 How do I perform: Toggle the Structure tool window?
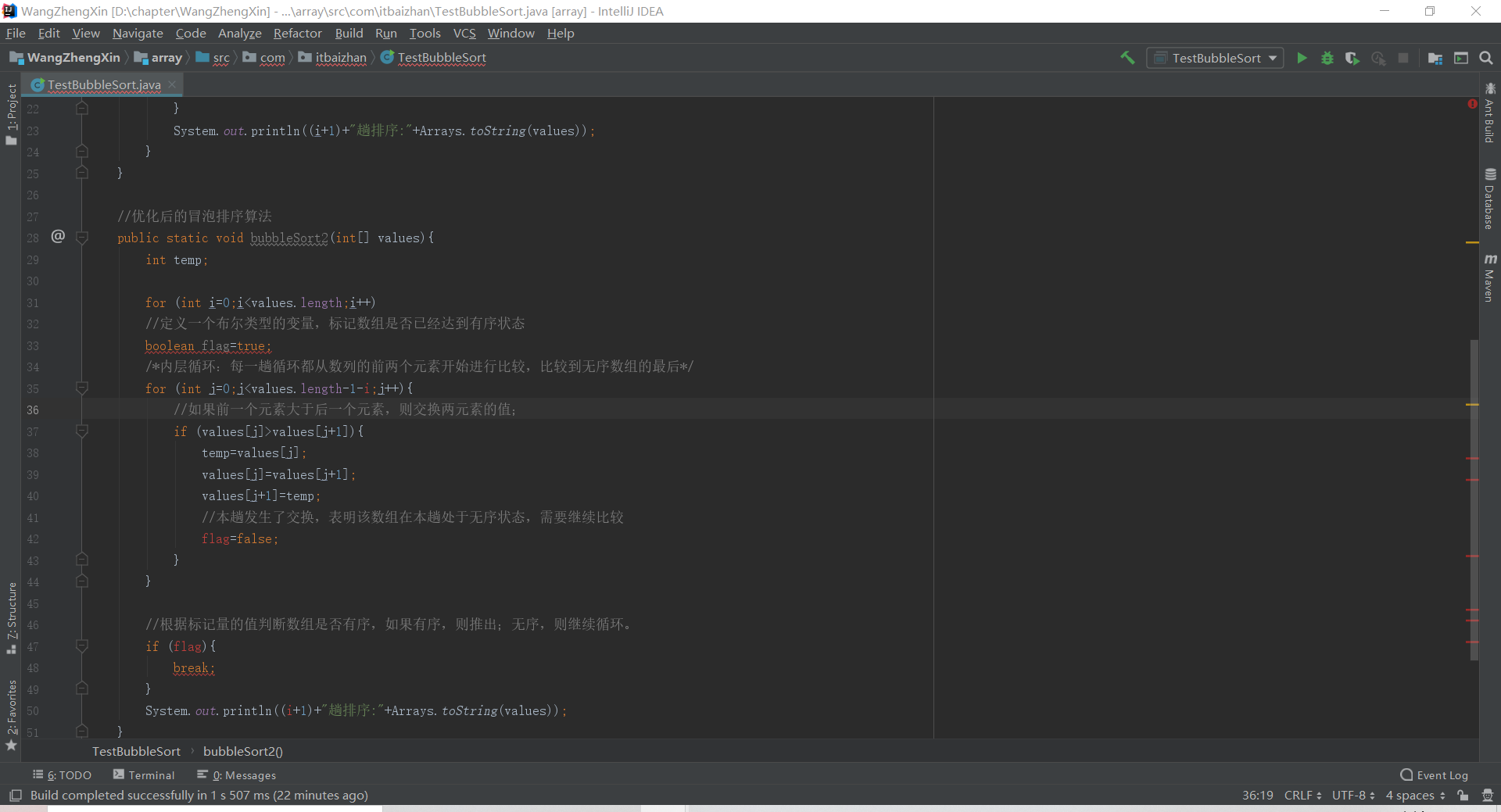(11, 618)
